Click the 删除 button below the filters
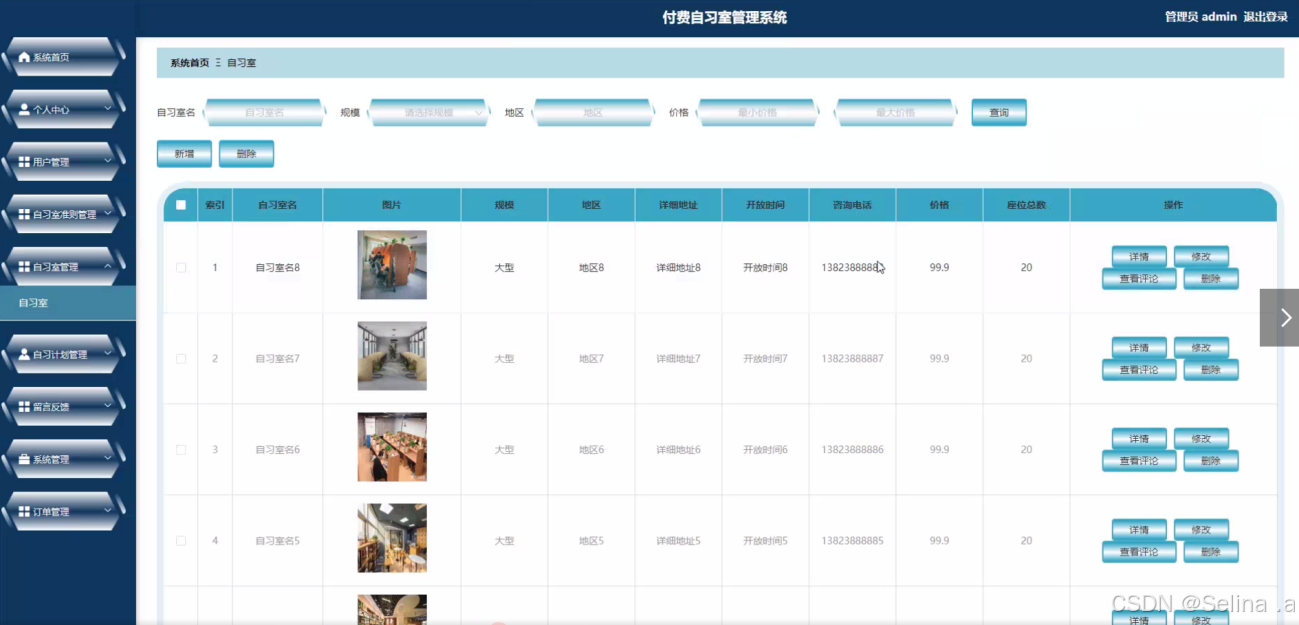The height and width of the screenshot is (625, 1299). [246, 154]
